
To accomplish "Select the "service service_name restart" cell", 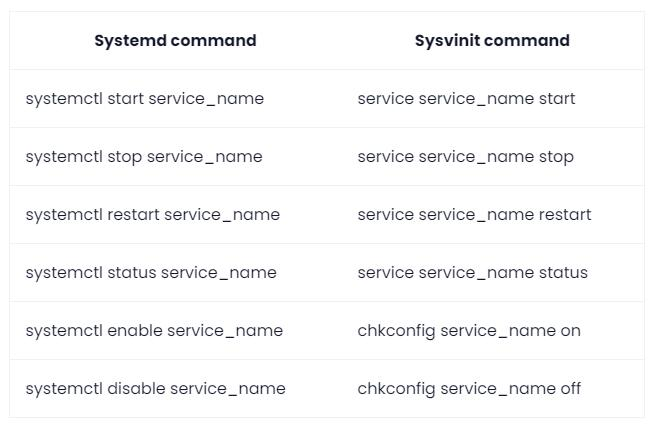I will click(x=474, y=215).
